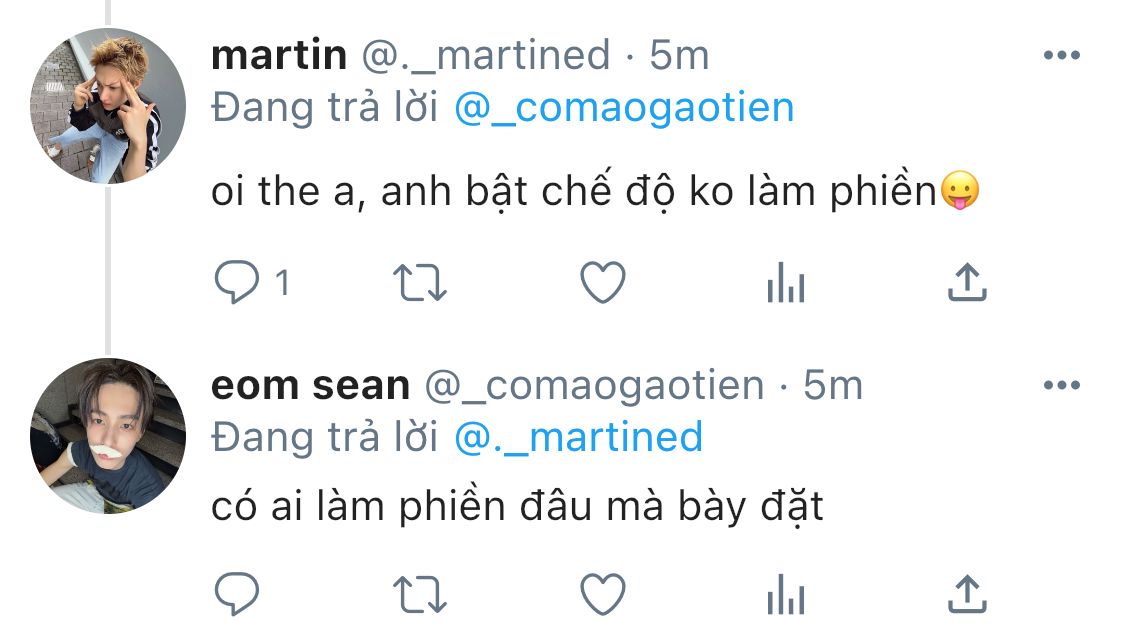View analytics for eom sean's tweet
The image size is (1125, 633).
786,594
